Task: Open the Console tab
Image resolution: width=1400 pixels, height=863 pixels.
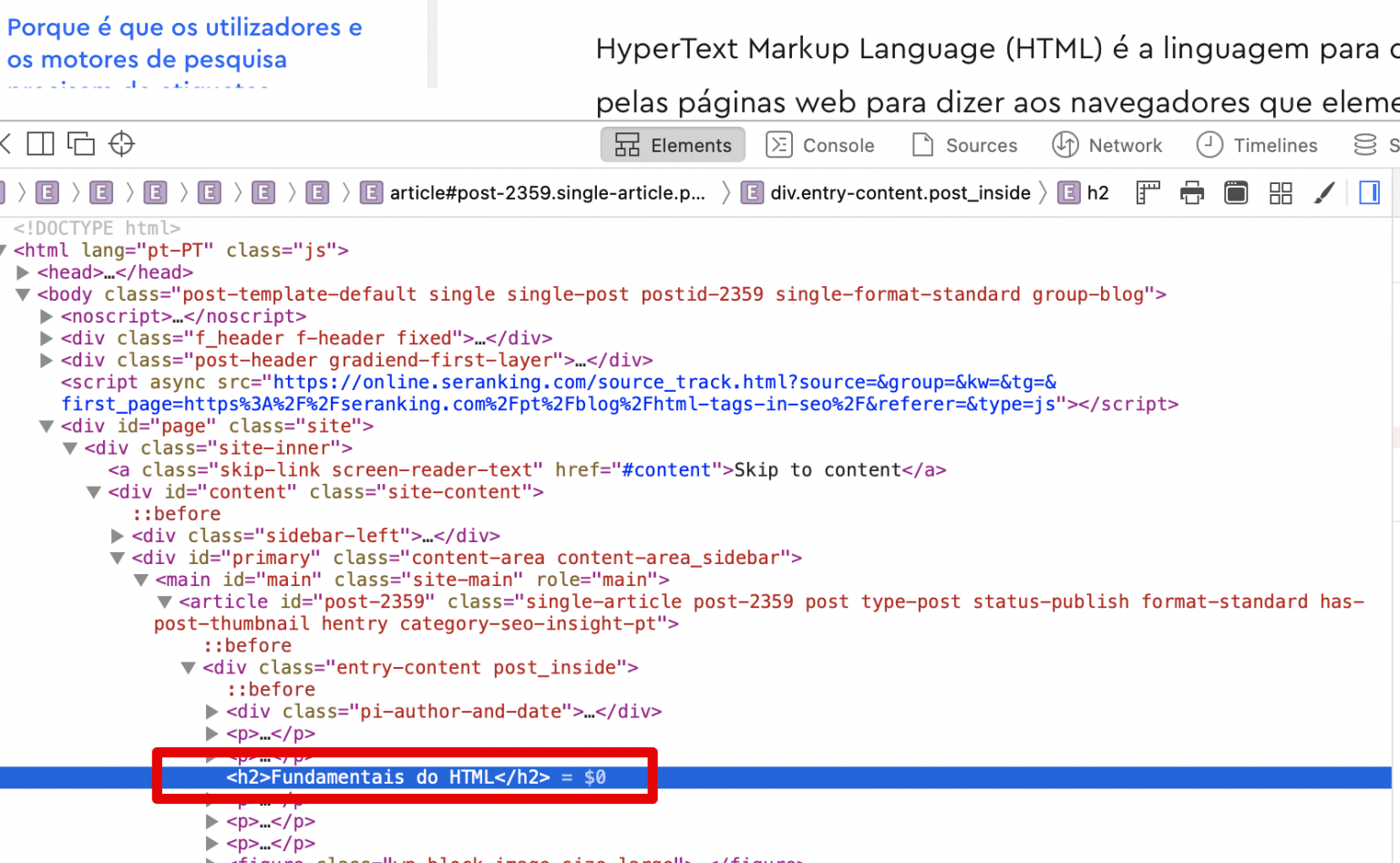Action: (820, 145)
